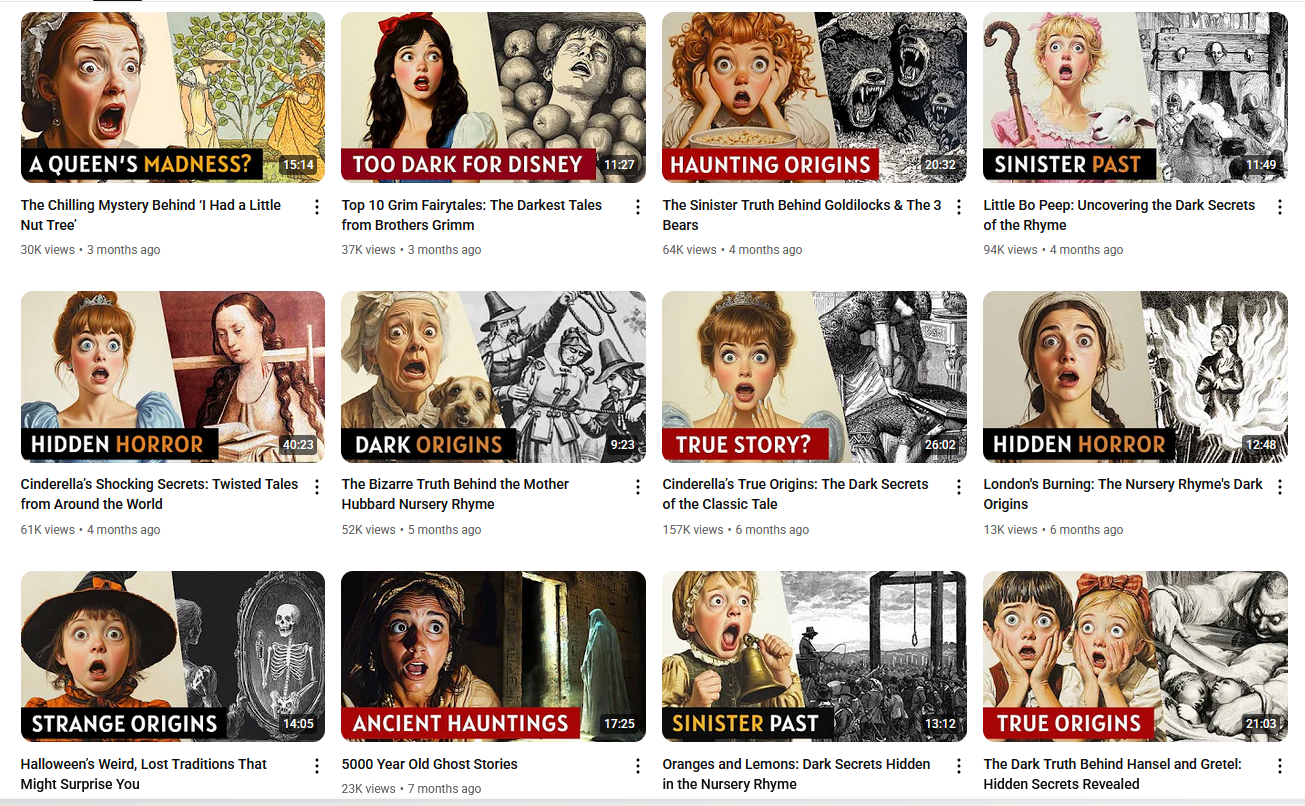1305x806 pixels.
Task: Click the 15:14 duration badge
Action: [x=298, y=165]
